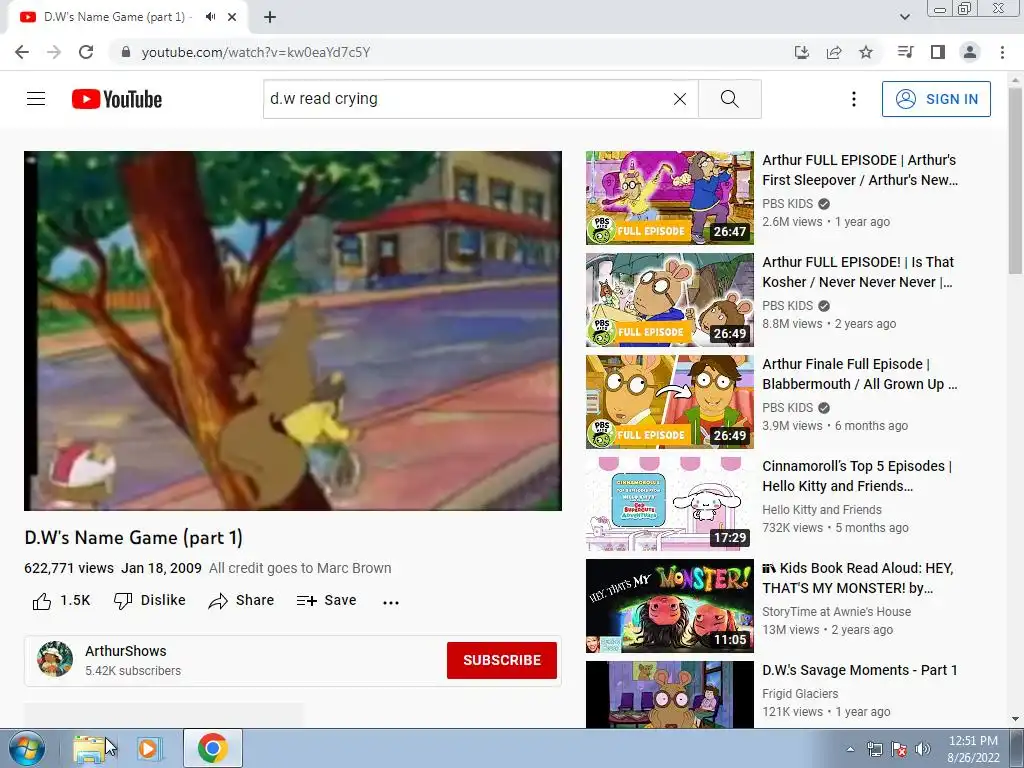Expand the tab search chevron
This screenshot has width=1024, height=768.
click(904, 17)
